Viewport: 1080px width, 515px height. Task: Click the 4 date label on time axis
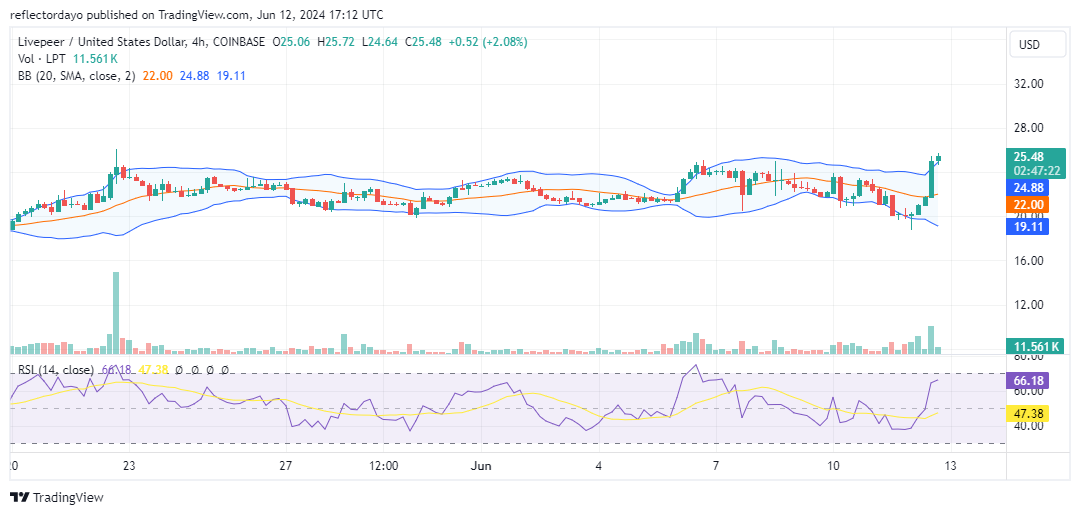(x=599, y=465)
